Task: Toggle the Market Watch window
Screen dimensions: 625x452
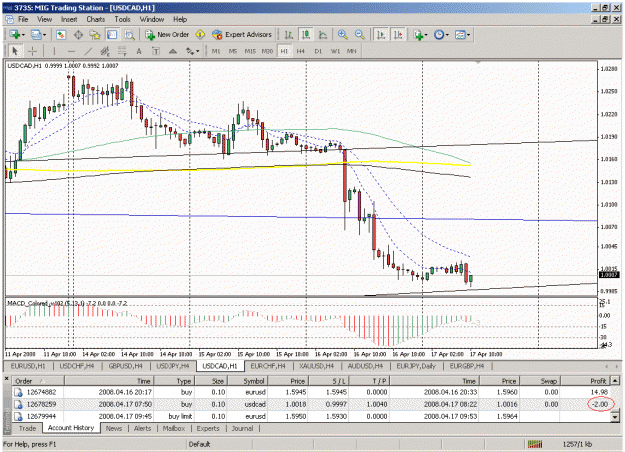Action: pos(61,35)
